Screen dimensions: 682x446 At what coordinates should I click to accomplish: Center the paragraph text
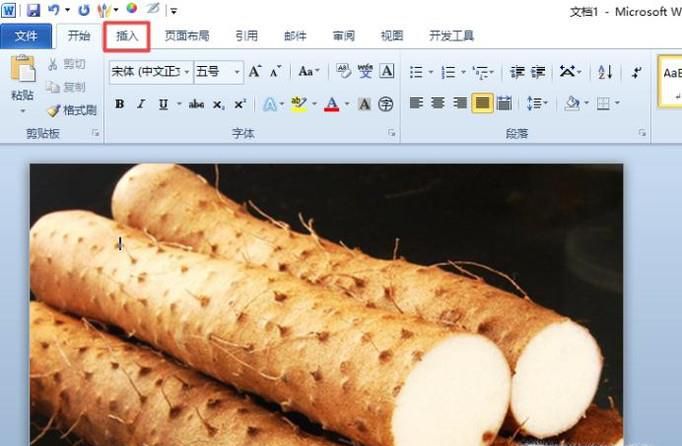point(438,103)
